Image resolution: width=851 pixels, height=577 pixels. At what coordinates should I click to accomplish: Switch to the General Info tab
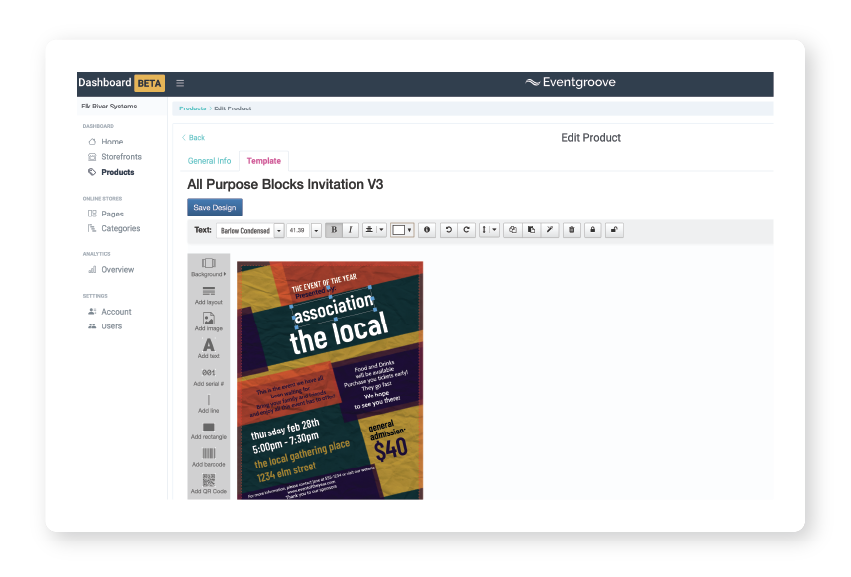[x=209, y=160]
